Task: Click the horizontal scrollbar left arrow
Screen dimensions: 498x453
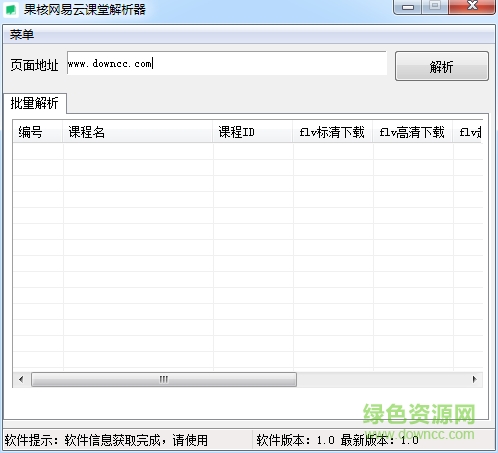Action: [x=21, y=379]
